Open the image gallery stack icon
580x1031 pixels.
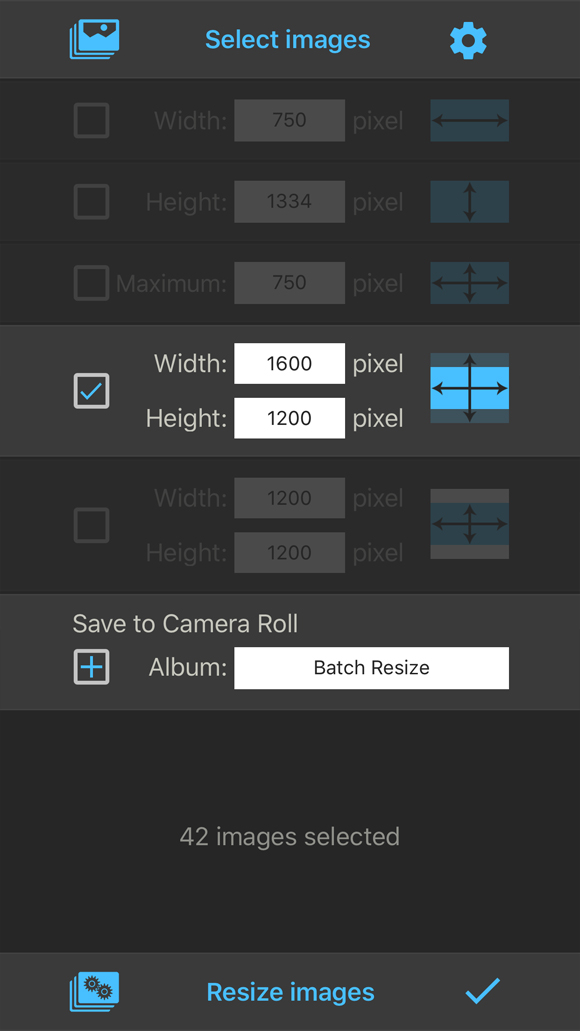click(x=94, y=39)
